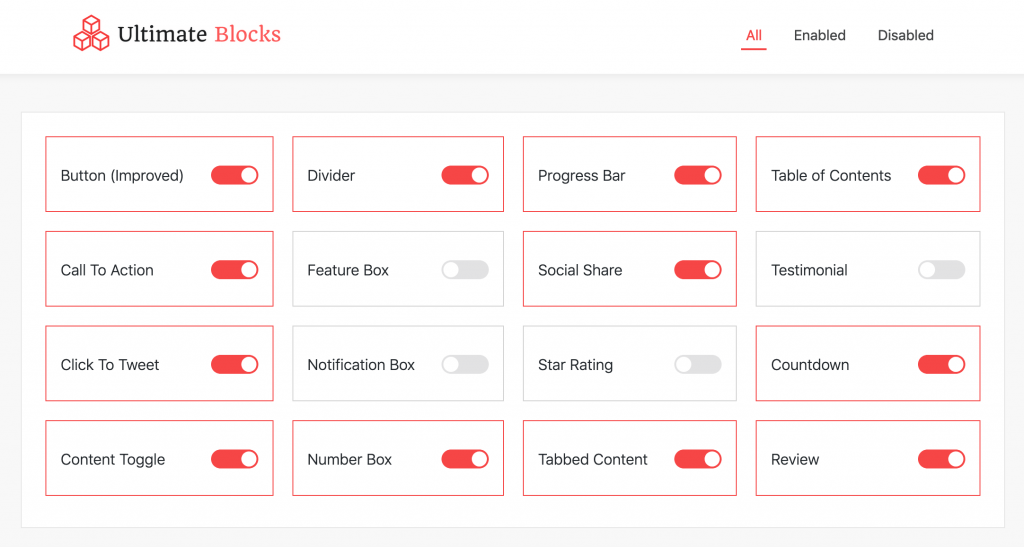Disable the Review block switch
Viewport: 1024px width, 547px height.
pos(941,459)
